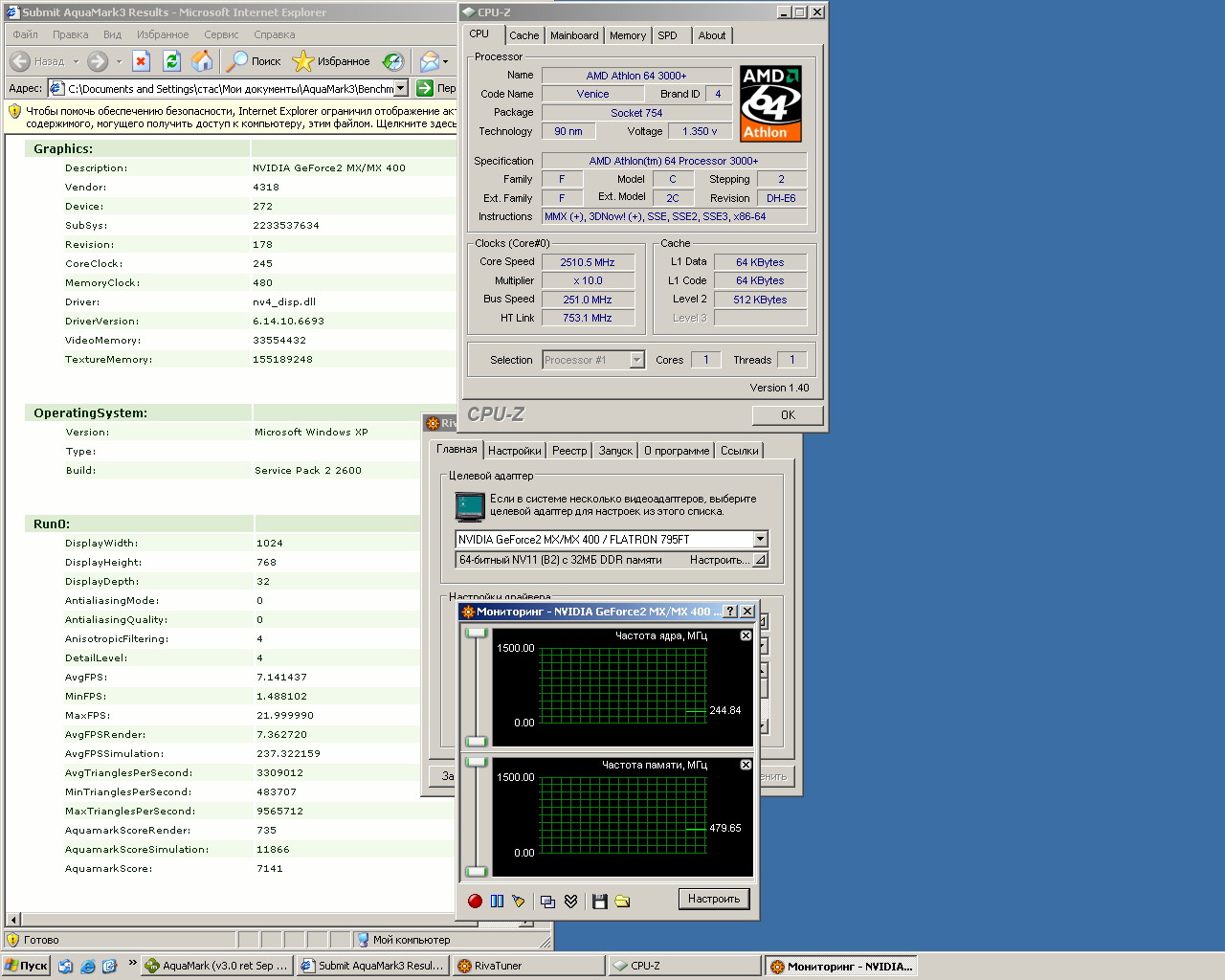Open the Настройки tab in RivaTuner
Viewport: 1225px width, 980px height.
click(x=514, y=451)
